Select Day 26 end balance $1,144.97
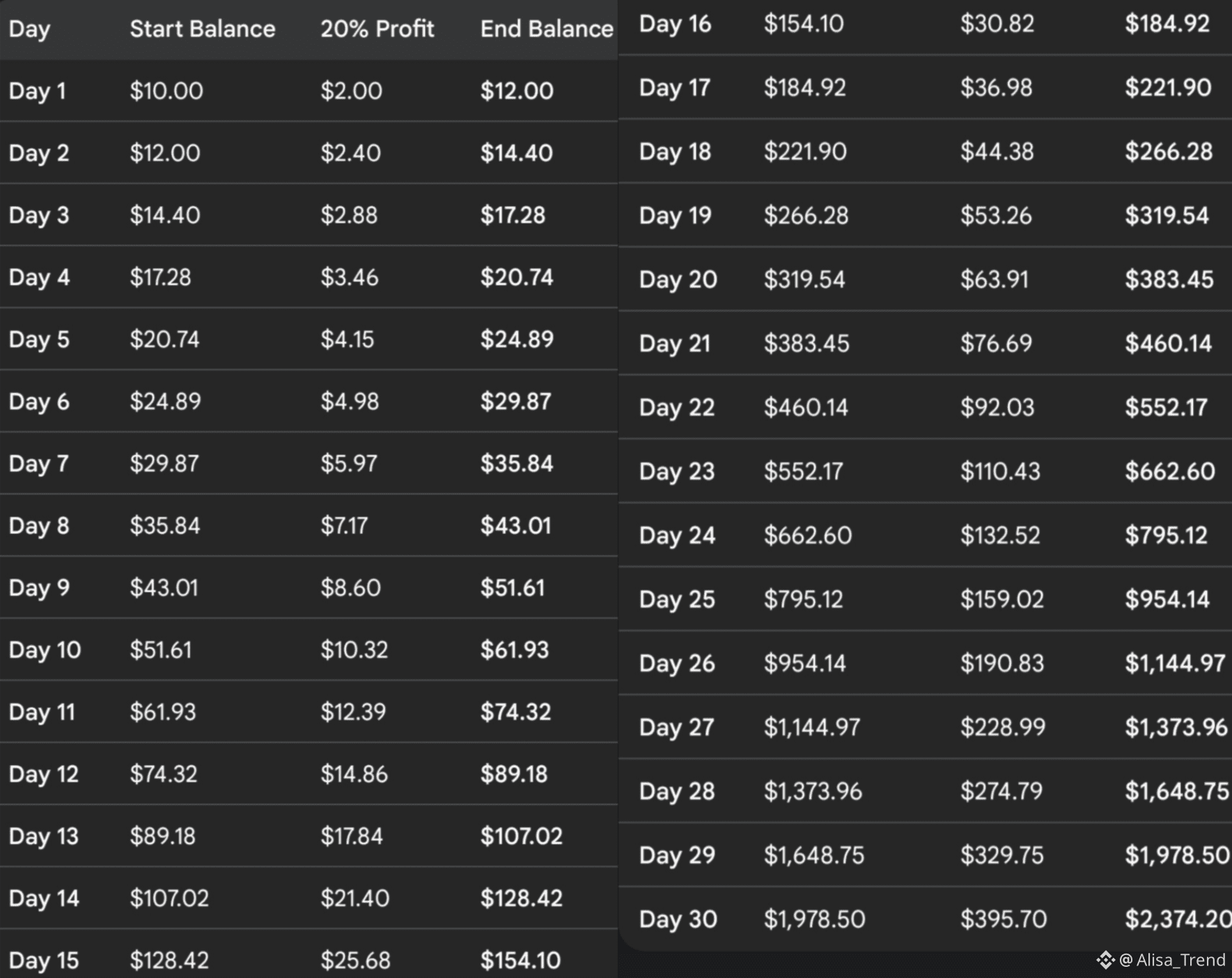The width and height of the screenshot is (1232, 978). coord(1175,663)
